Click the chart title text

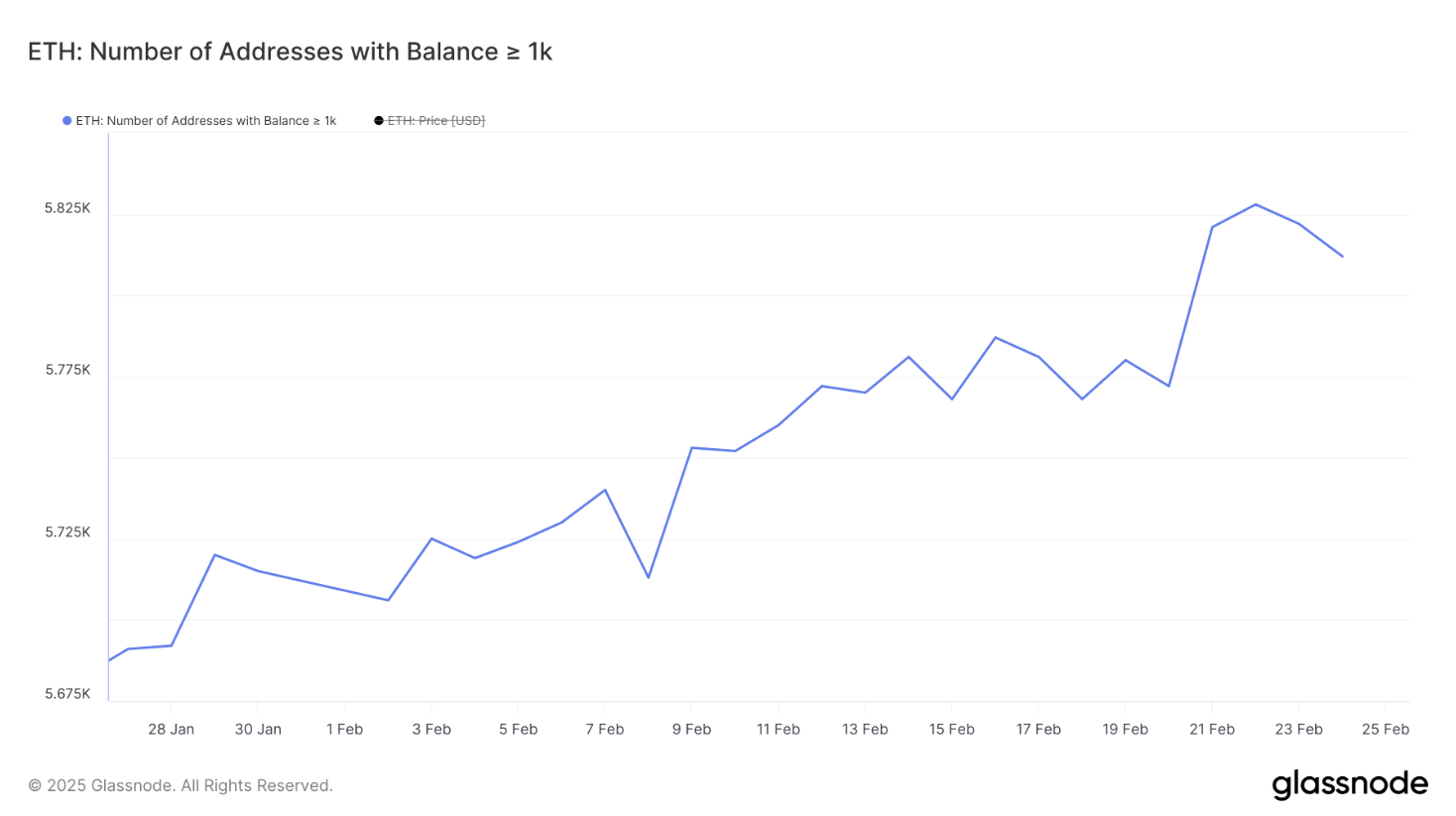click(x=290, y=52)
